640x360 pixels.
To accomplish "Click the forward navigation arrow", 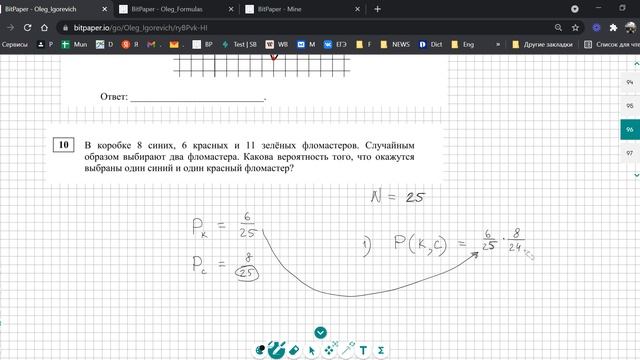I will [11, 28].
